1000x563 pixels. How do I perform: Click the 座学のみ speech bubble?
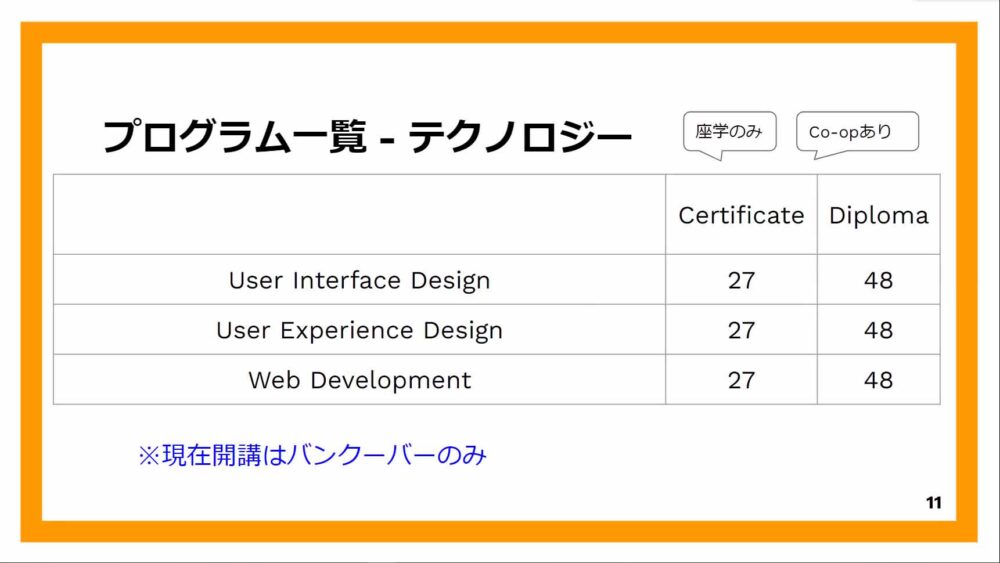click(x=730, y=132)
